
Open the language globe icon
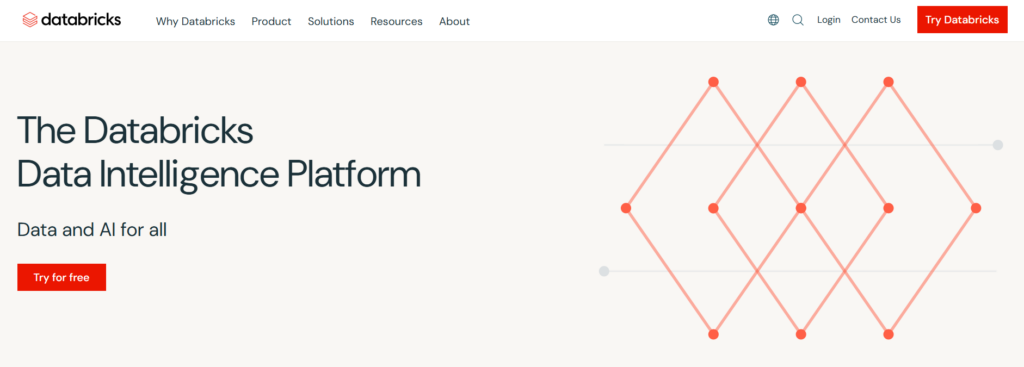pyautogui.click(x=773, y=20)
